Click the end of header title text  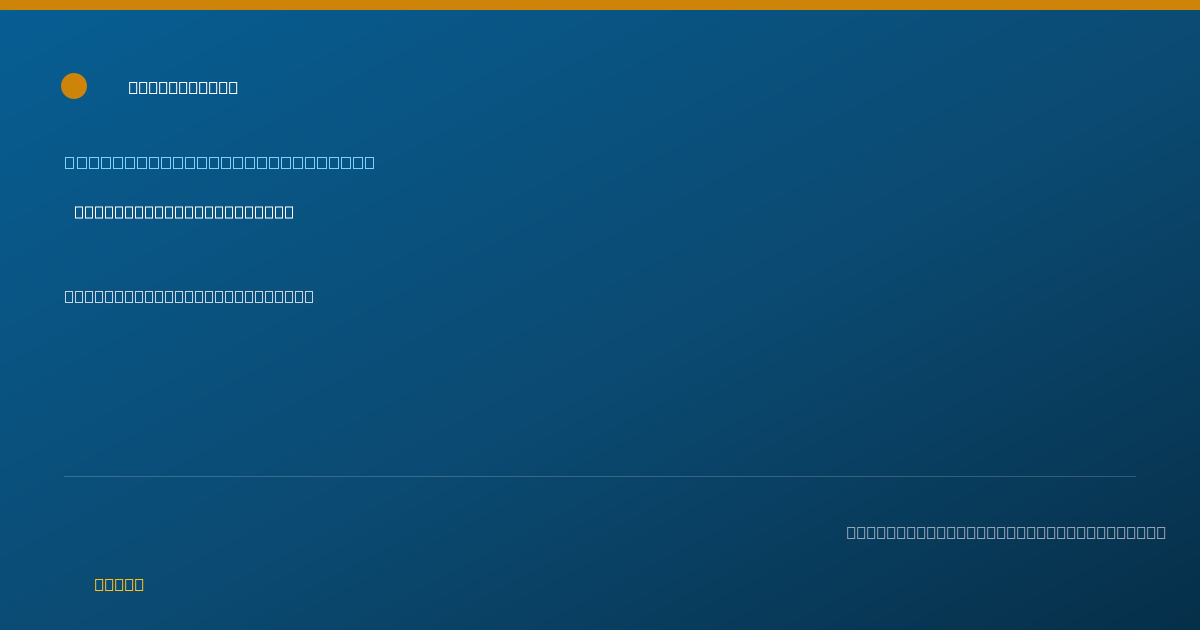click(233, 87)
